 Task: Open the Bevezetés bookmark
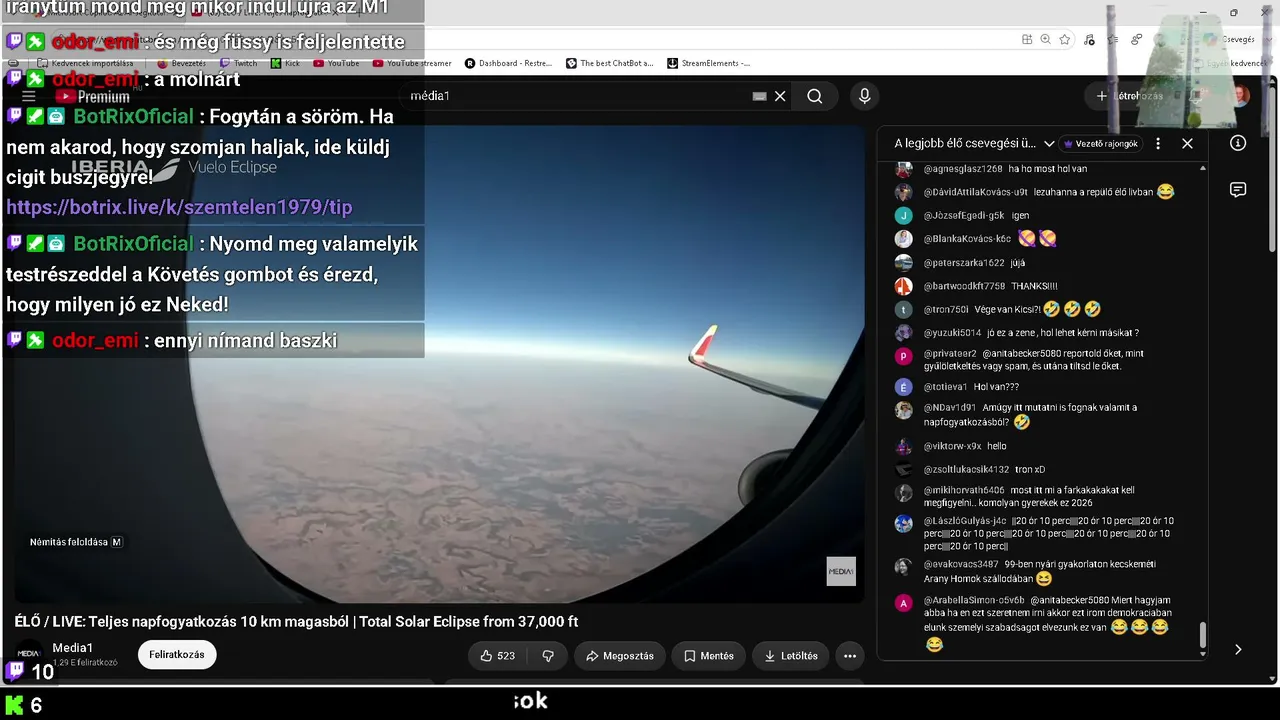(x=181, y=63)
